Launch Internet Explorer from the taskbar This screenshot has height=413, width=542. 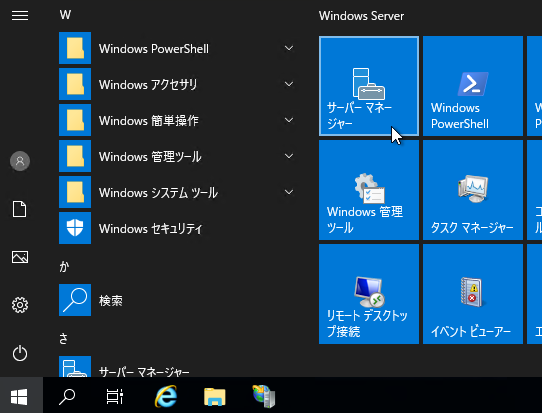pos(166,396)
